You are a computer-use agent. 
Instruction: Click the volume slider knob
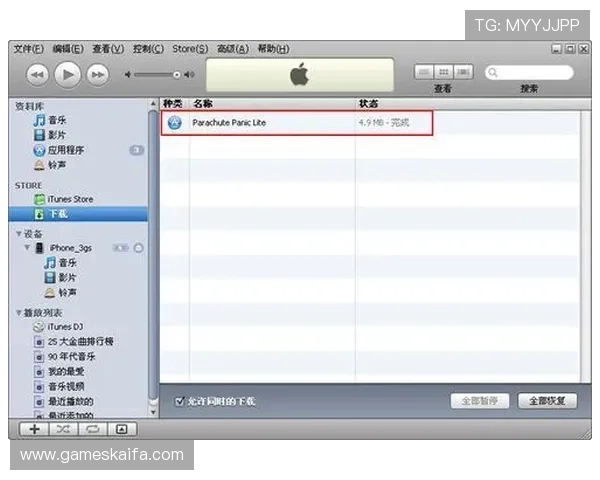tap(176, 75)
